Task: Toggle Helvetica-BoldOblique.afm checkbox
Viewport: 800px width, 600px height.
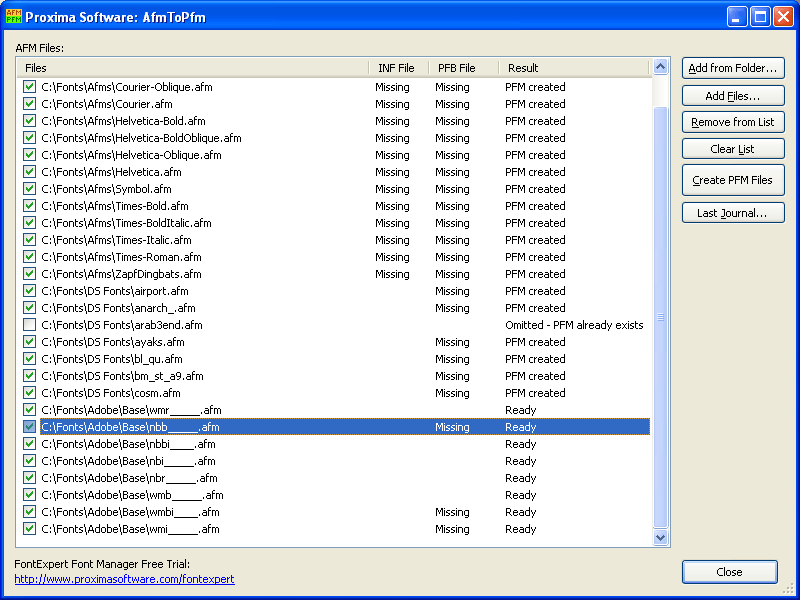Action: 30,138
